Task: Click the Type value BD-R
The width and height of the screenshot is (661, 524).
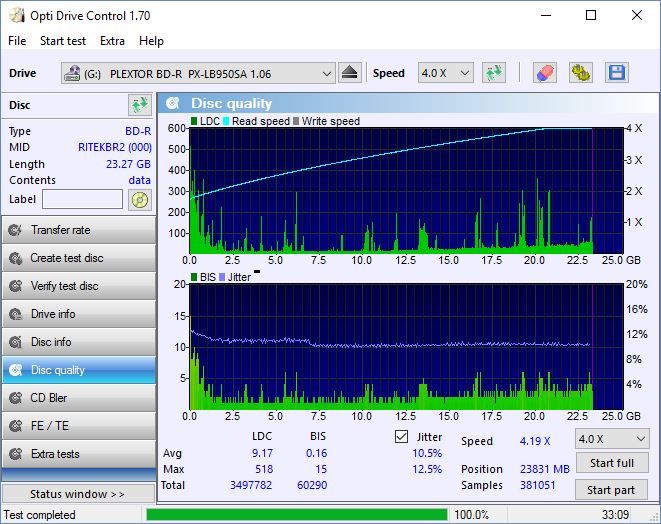Action: pyautogui.click(x=138, y=131)
